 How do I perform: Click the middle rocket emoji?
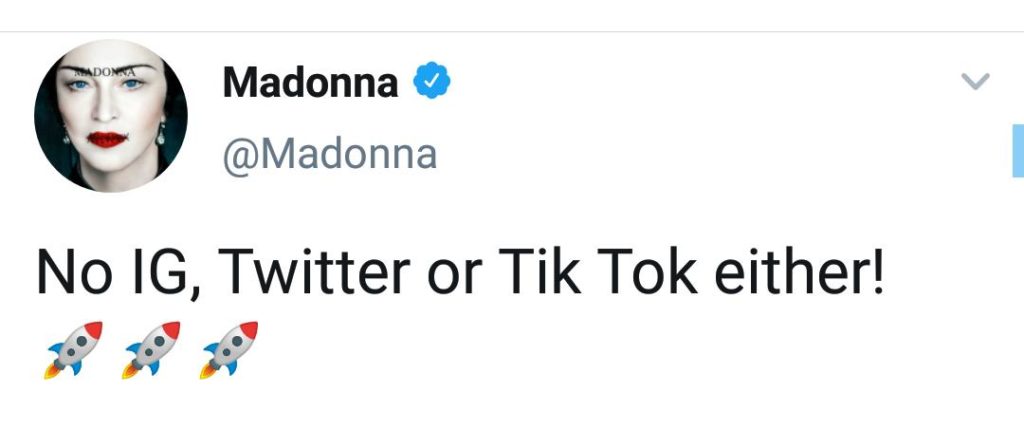(x=153, y=349)
